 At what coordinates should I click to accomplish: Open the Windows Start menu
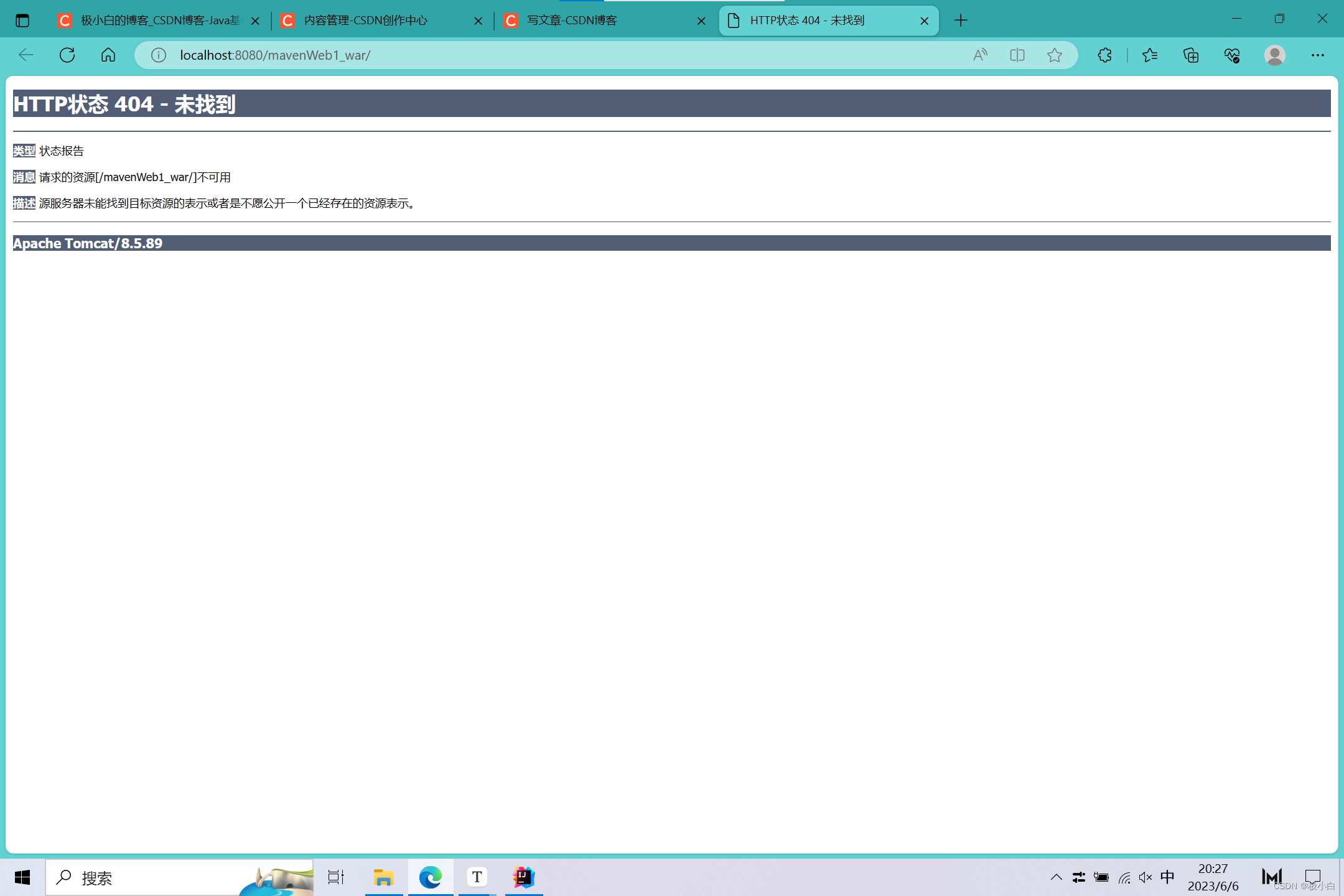(22, 877)
